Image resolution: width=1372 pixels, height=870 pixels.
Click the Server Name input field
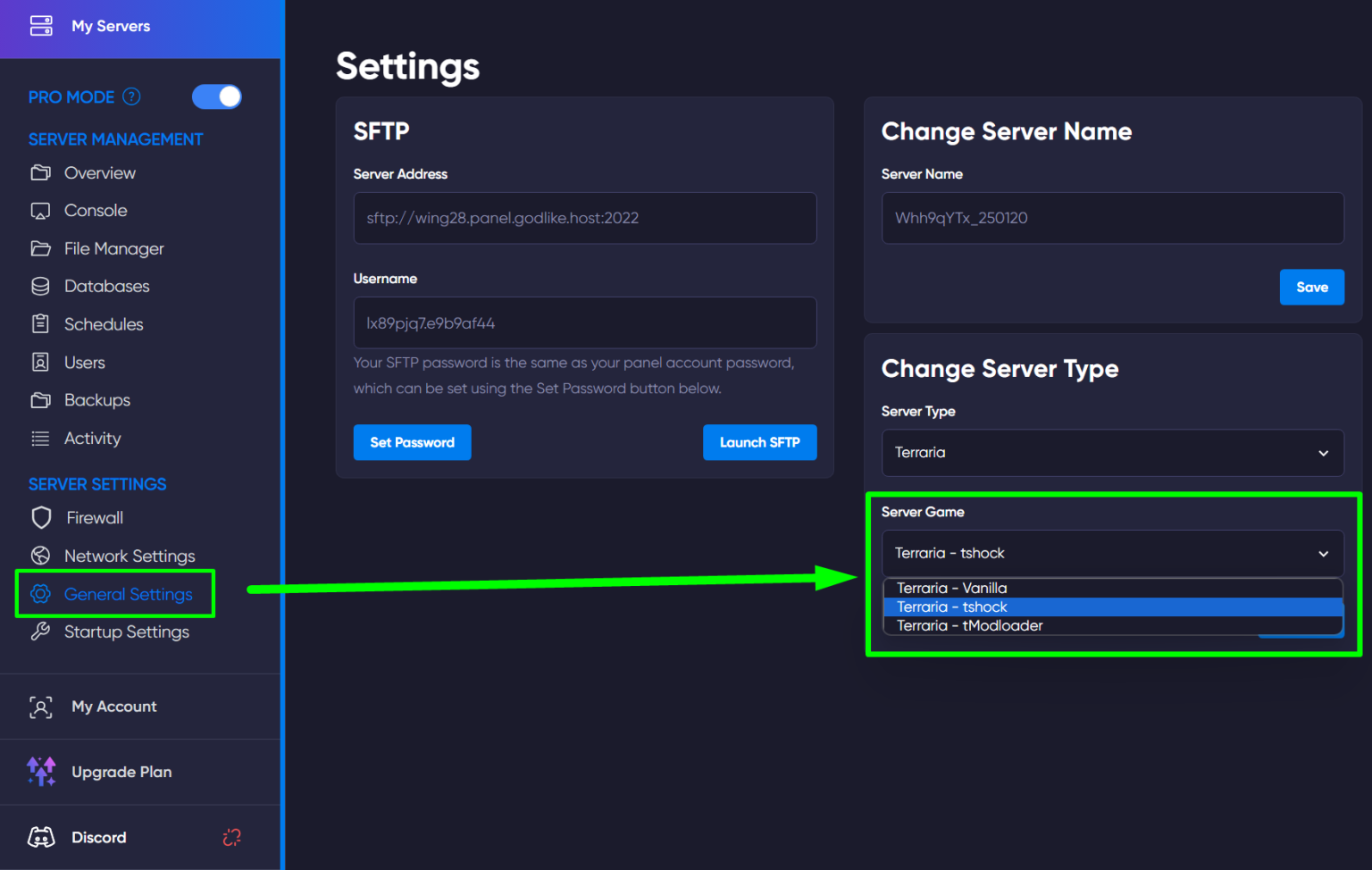[1112, 218]
